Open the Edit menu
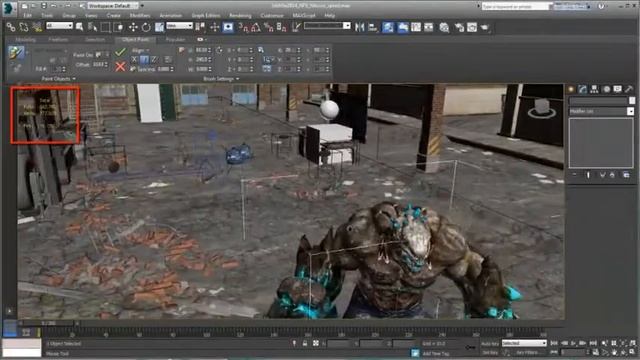The height and width of the screenshot is (360, 640). pos(27,16)
